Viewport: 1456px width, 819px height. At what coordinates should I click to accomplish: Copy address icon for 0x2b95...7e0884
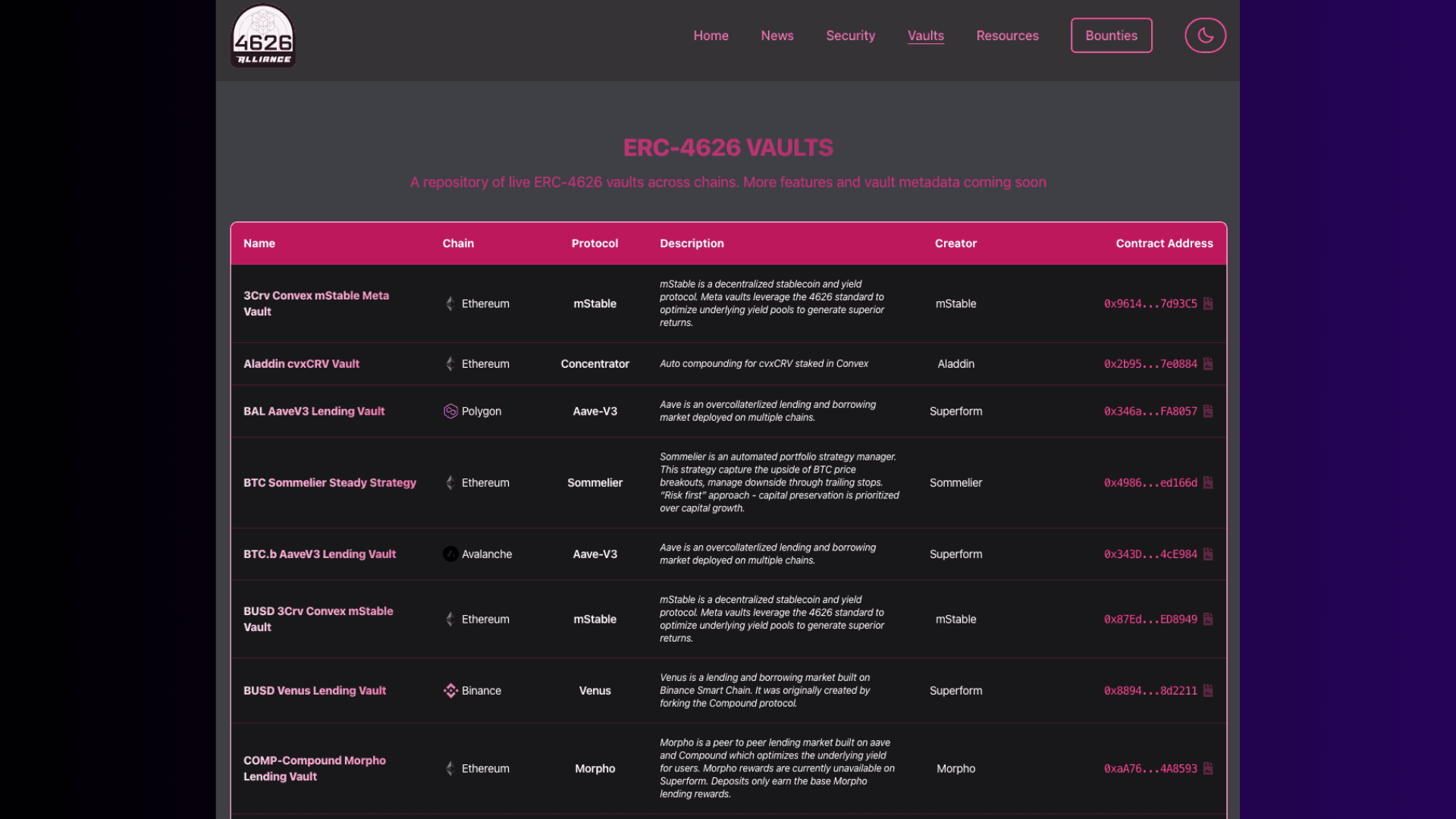pyautogui.click(x=1208, y=364)
